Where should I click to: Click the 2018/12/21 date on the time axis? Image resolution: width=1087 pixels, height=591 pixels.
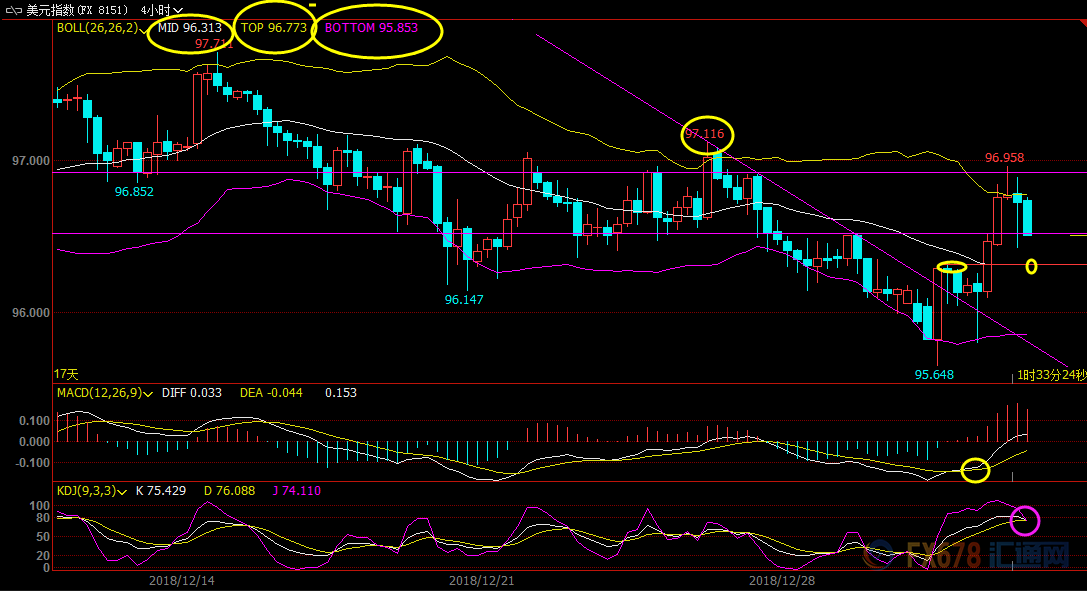pos(478,580)
